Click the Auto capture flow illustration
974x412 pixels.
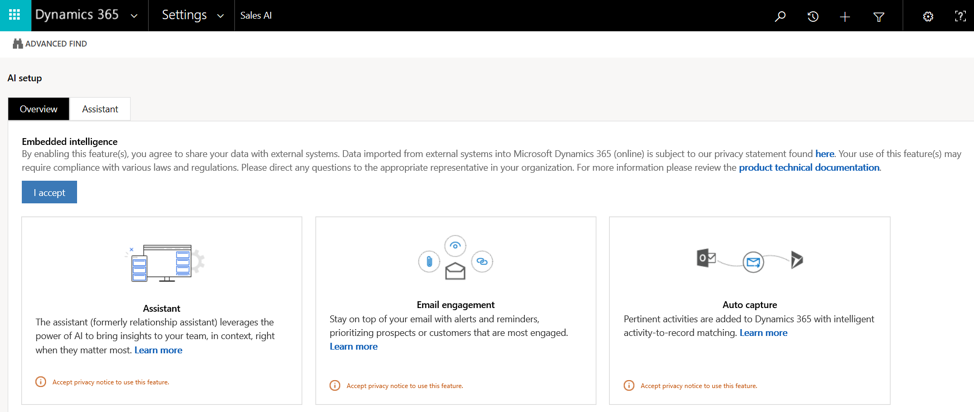(750, 260)
